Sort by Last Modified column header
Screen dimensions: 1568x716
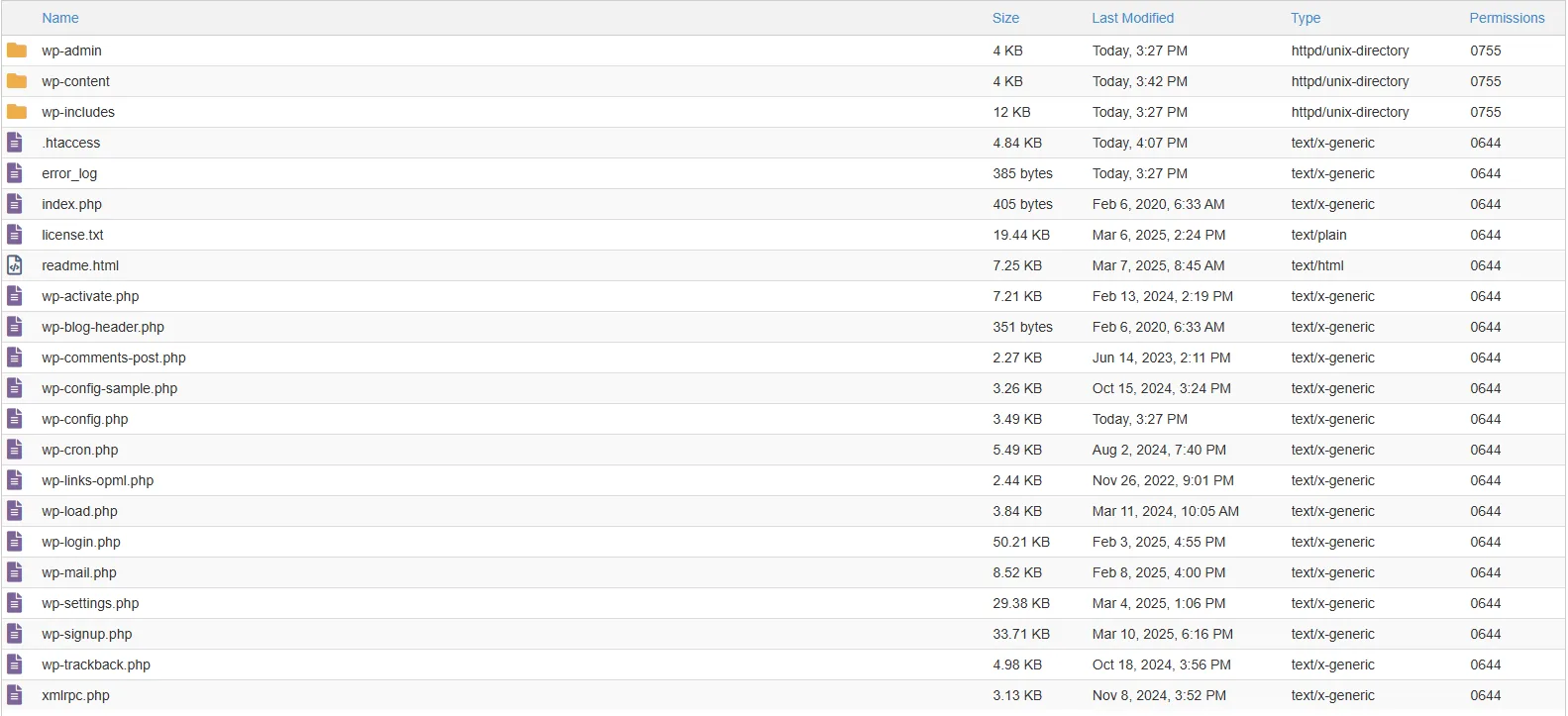point(1132,18)
